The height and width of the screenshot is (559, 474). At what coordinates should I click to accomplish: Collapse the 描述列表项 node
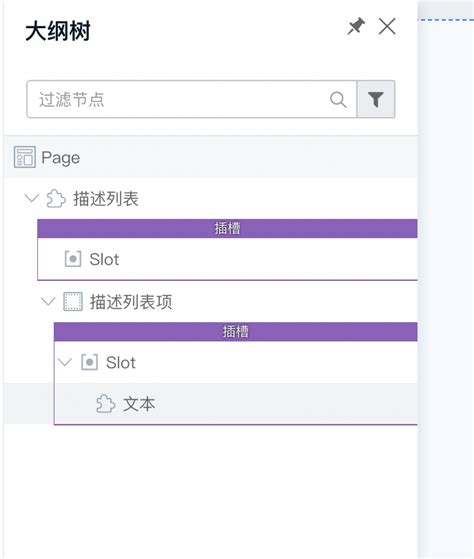coord(48,301)
